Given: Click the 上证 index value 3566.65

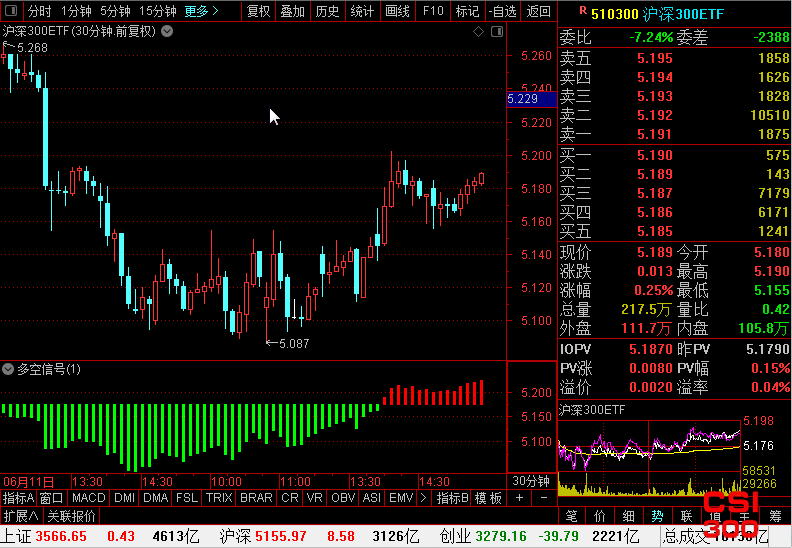Looking at the screenshot, I should coord(61,536).
